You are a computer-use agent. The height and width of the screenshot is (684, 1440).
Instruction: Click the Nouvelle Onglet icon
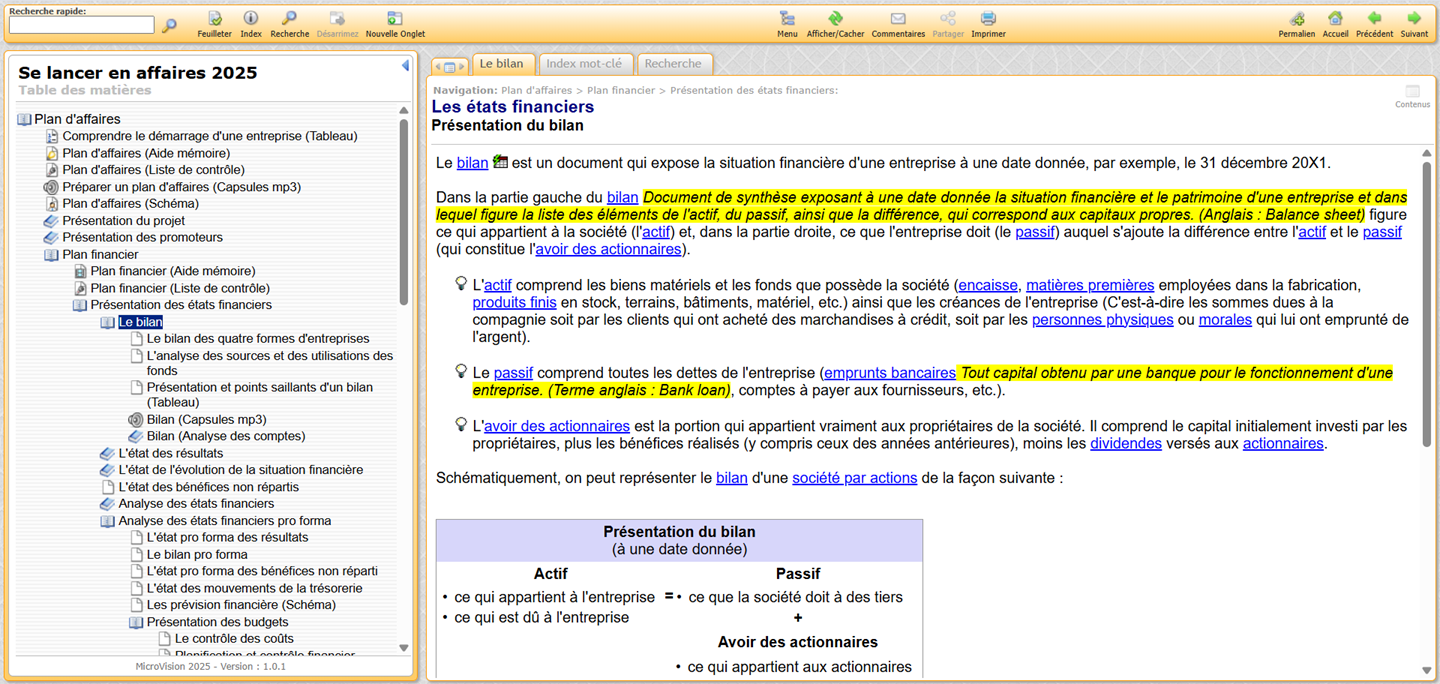pos(395,19)
